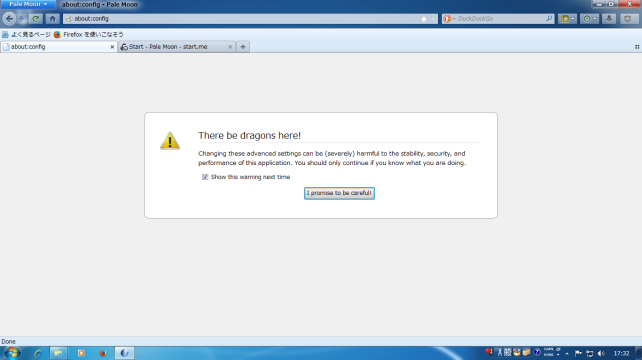Viewport: 642px width, 360px height.
Task: Open Windows Media Player from taskbar
Action: pos(81,353)
